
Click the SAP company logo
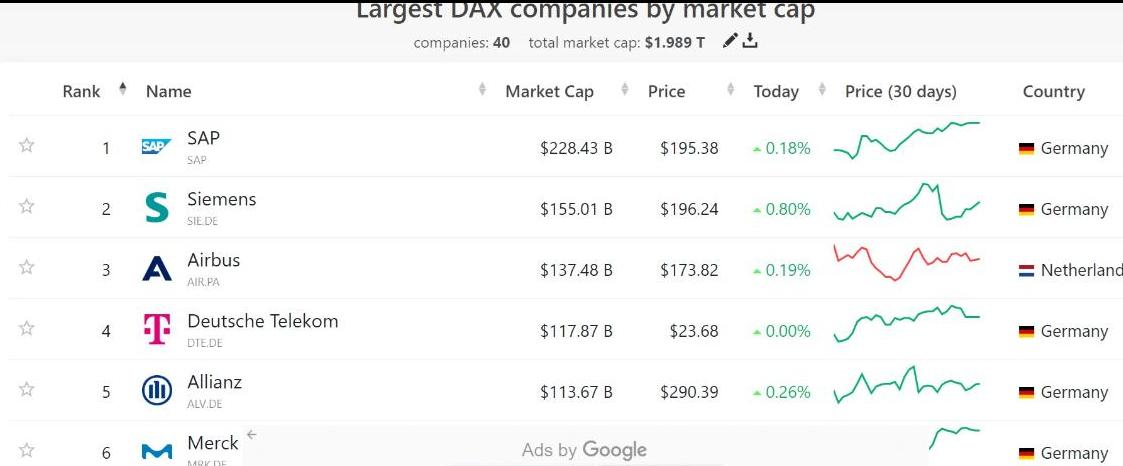point(157,147)
